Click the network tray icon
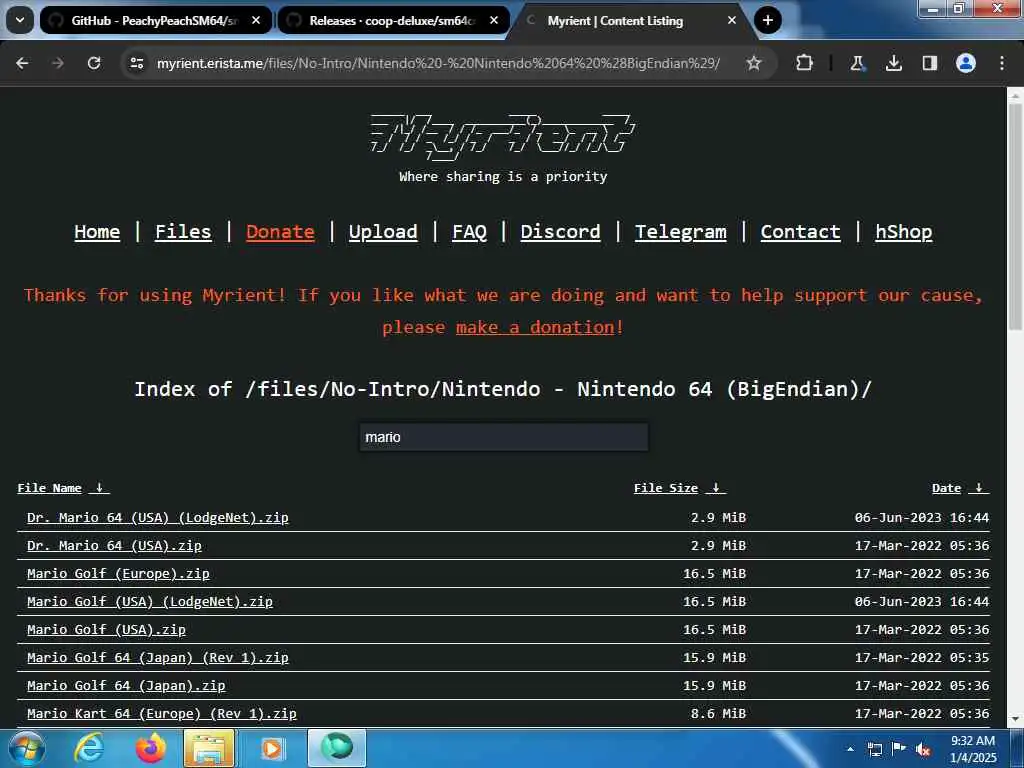This screenshot has height=768, width=1024. click(x=874, y=750)
